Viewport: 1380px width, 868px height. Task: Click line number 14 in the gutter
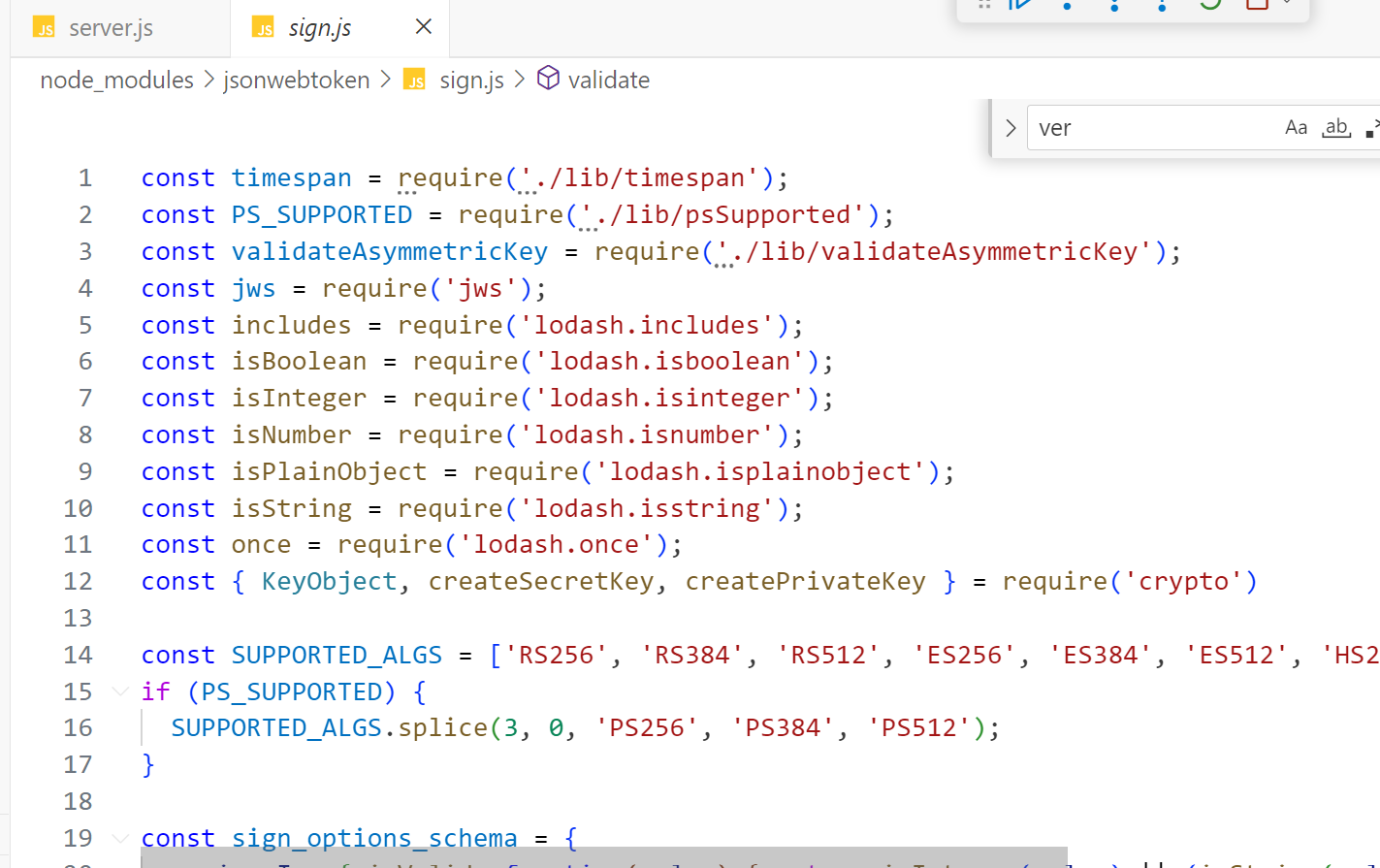78,655
